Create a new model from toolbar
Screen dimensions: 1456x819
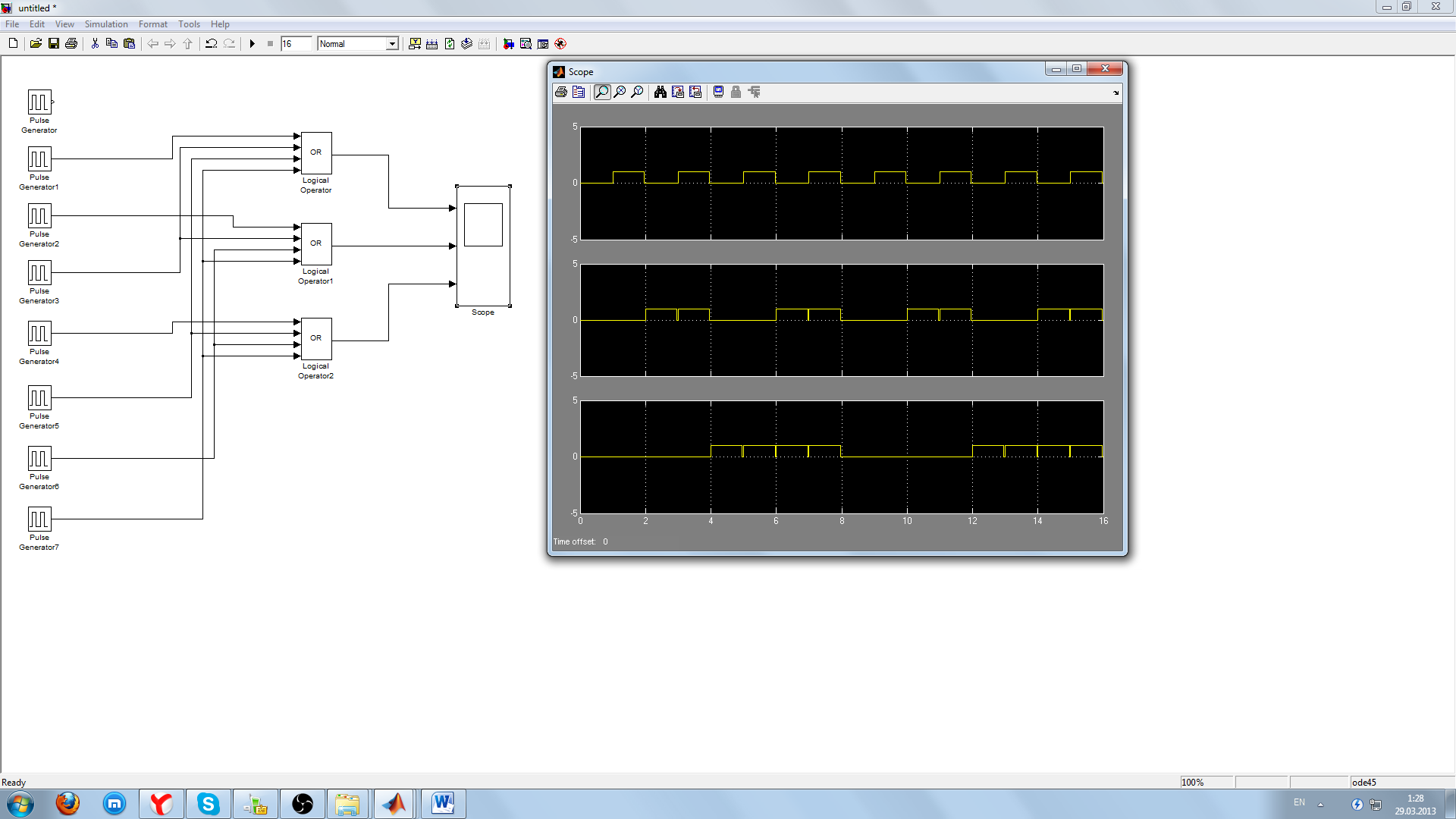pos(13,43)
